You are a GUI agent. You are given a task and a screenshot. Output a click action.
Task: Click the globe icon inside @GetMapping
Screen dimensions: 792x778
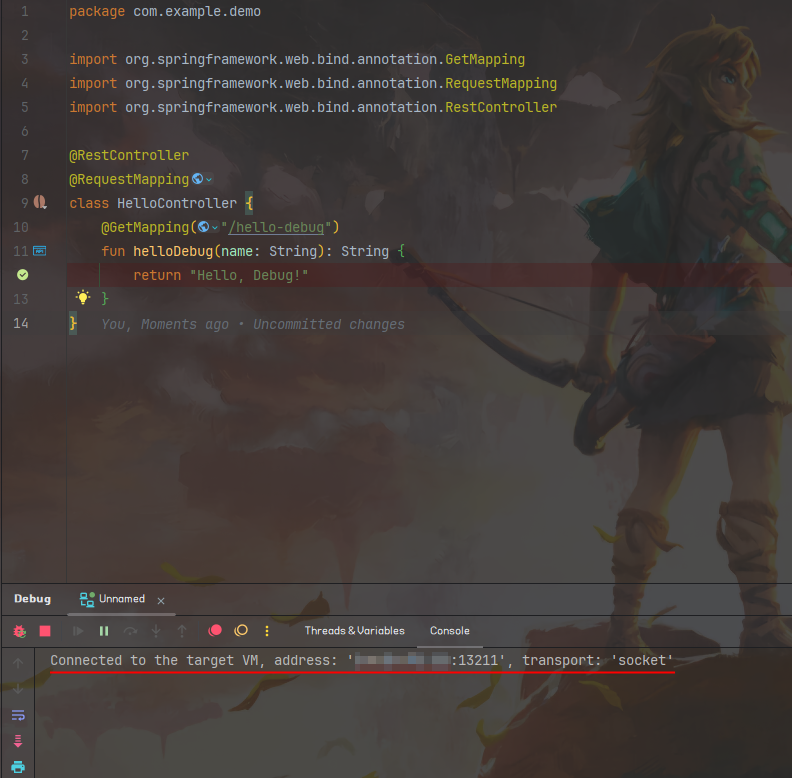[x=203, y=227]
